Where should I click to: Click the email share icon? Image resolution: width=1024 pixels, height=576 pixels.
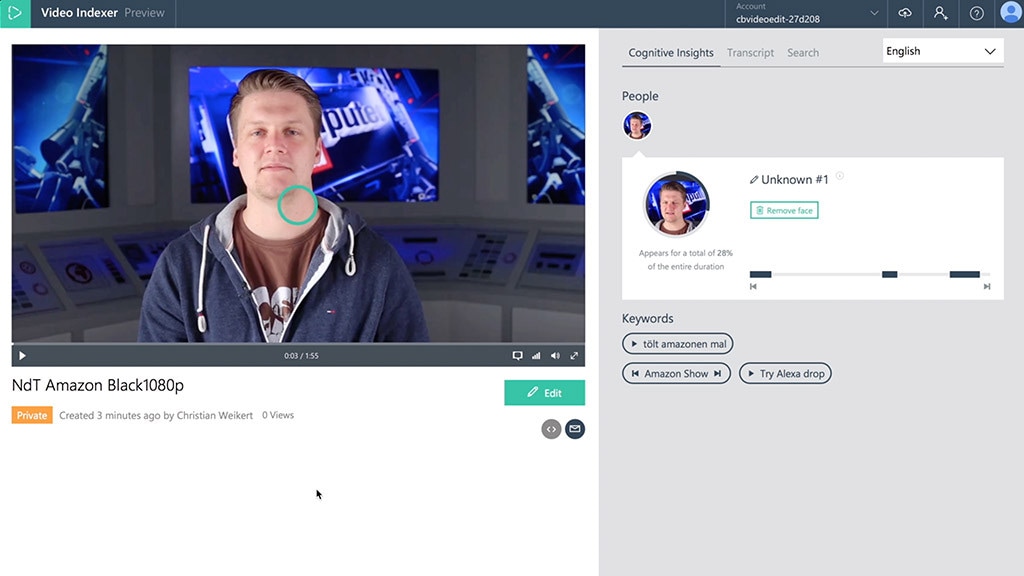point(575,429)
